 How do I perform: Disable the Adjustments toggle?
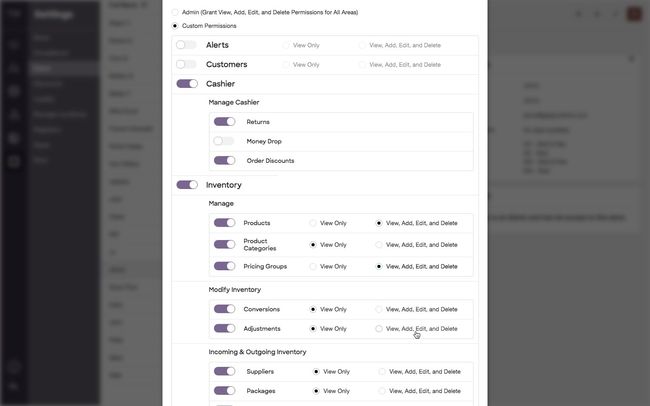[224, 328]
